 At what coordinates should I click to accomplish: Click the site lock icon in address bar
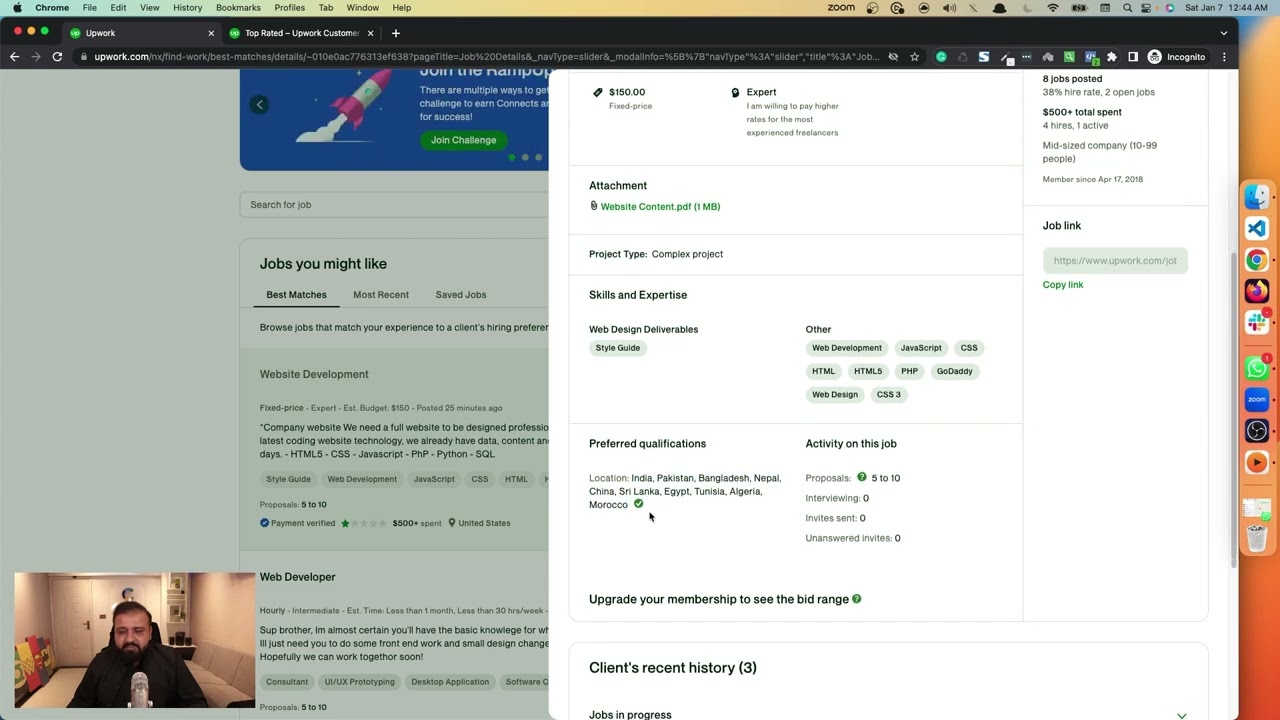click(x=84, y=57)
